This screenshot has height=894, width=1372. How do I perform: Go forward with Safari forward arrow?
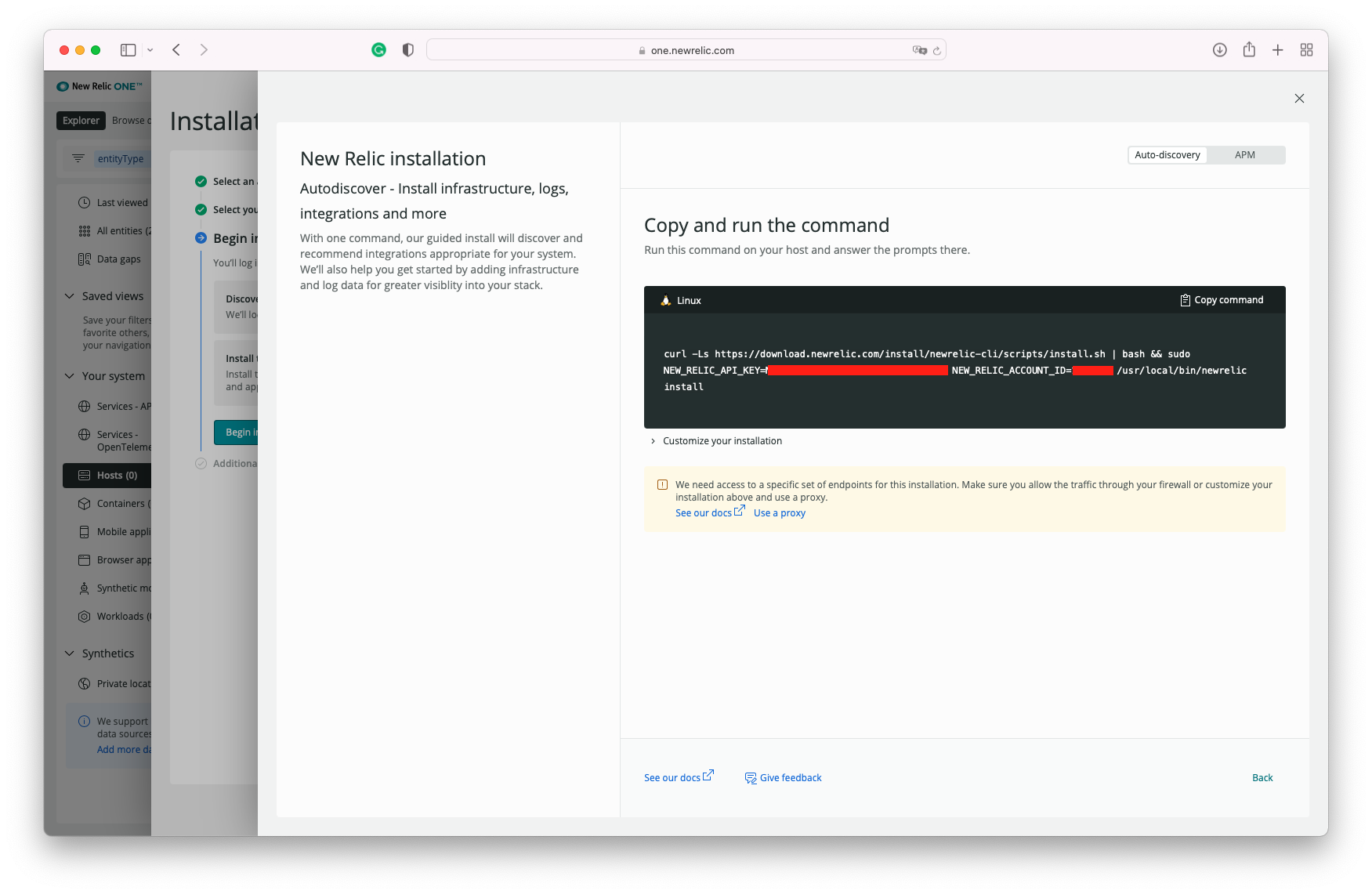pos(204,50)
